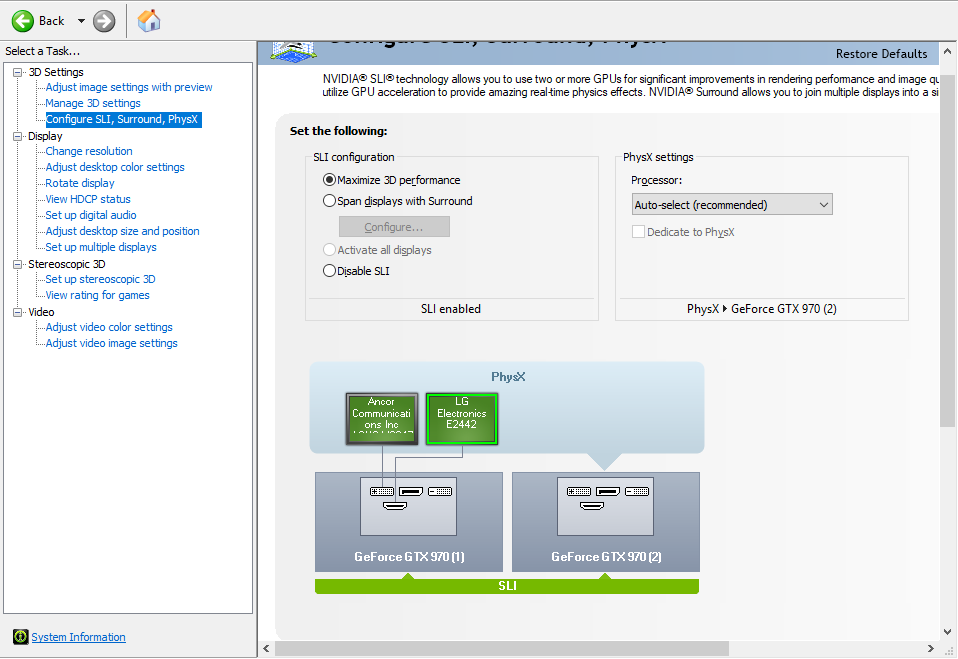Screen dimensions: 958x659
Task: Collapse the Display tree node
Action: 18,136
